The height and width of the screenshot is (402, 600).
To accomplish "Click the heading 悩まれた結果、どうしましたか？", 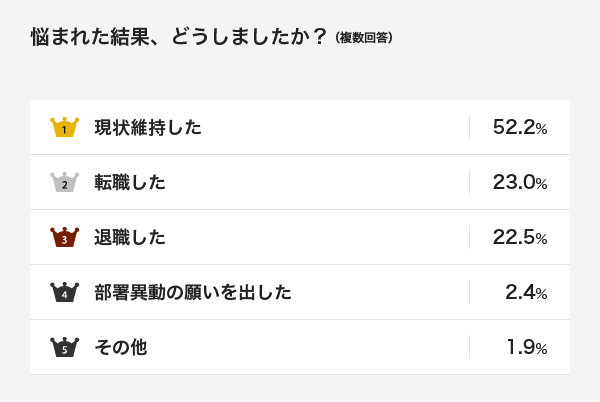I will 179,37.
